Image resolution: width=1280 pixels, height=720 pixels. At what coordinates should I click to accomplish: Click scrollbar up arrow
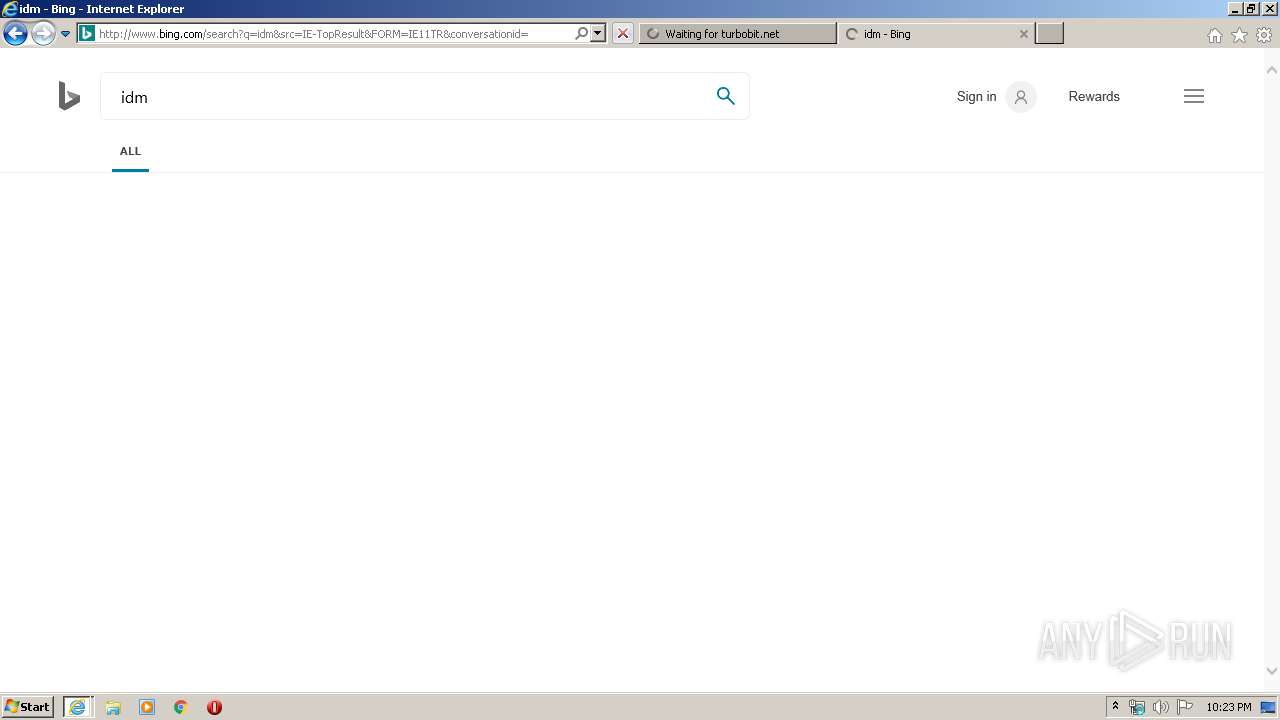[1272, 70]
